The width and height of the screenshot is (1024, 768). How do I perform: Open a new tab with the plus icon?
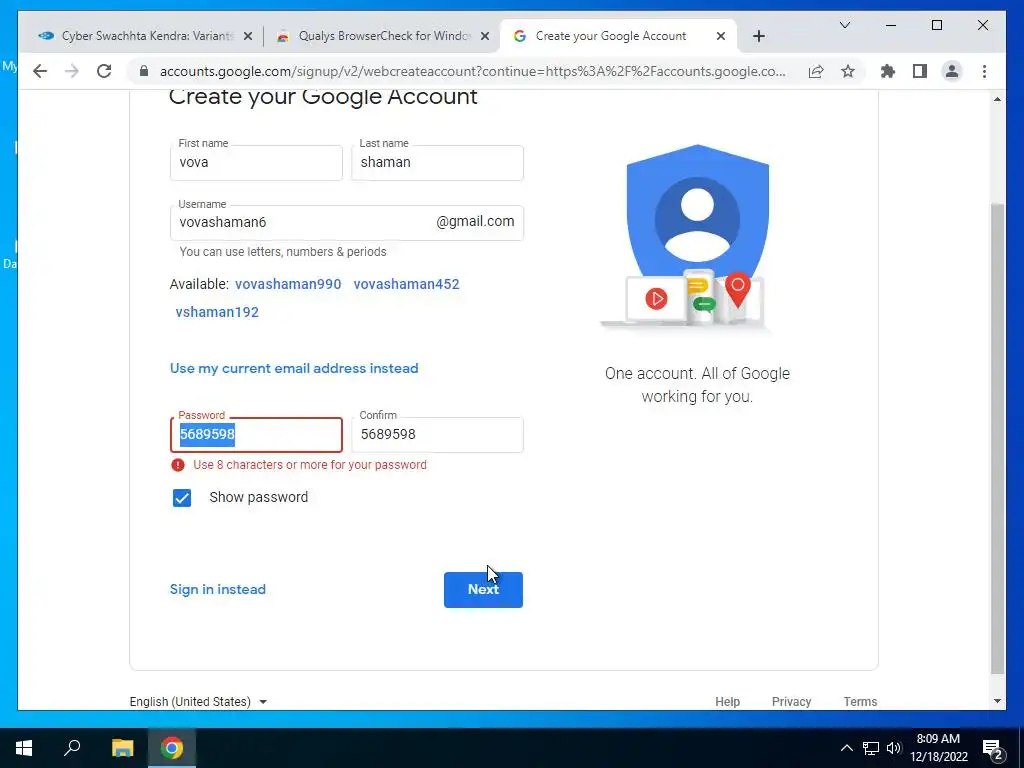pyautogui.click(x=758, y=36)
